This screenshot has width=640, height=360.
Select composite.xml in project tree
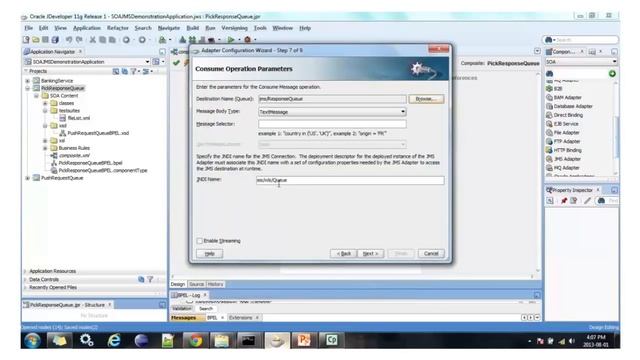70,156
